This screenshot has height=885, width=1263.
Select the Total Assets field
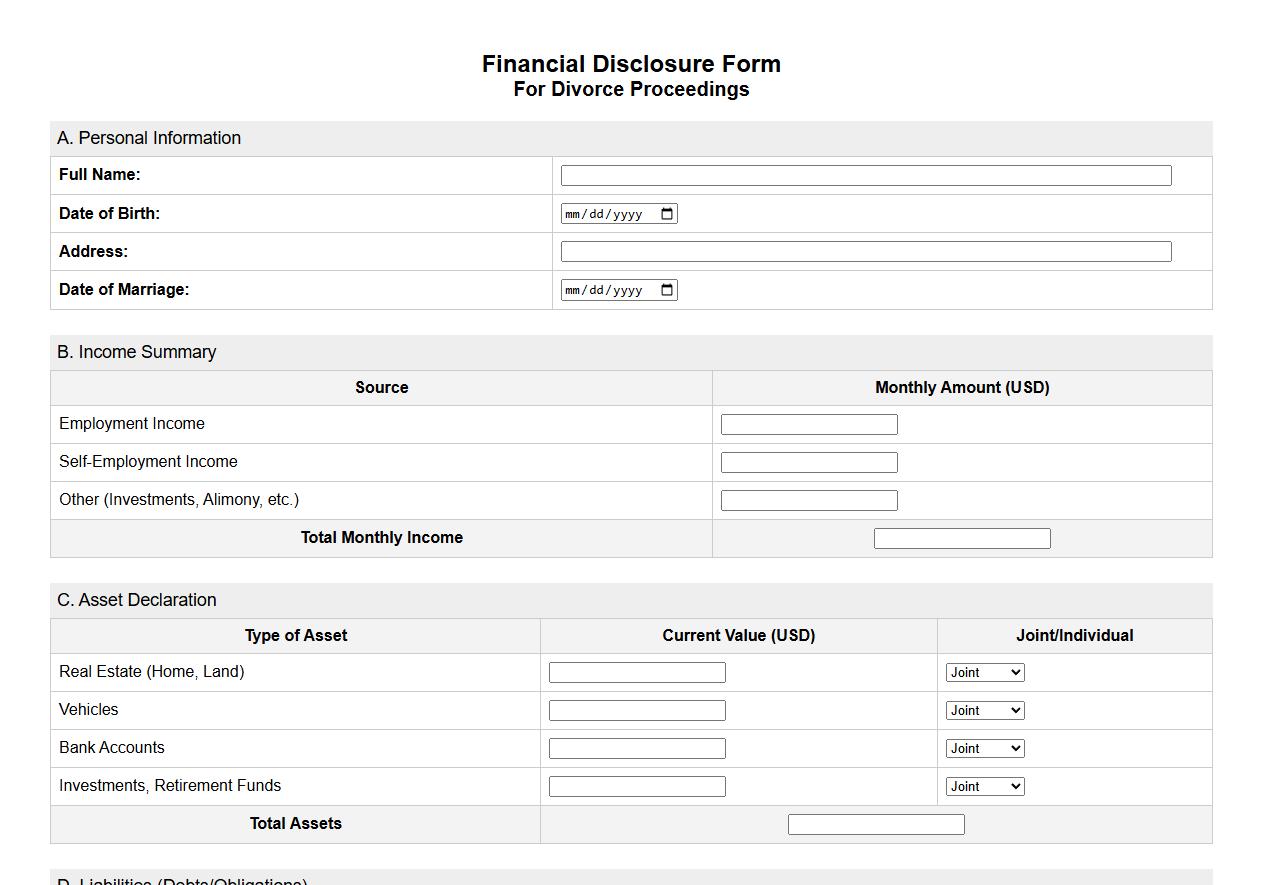pos(876,823)
